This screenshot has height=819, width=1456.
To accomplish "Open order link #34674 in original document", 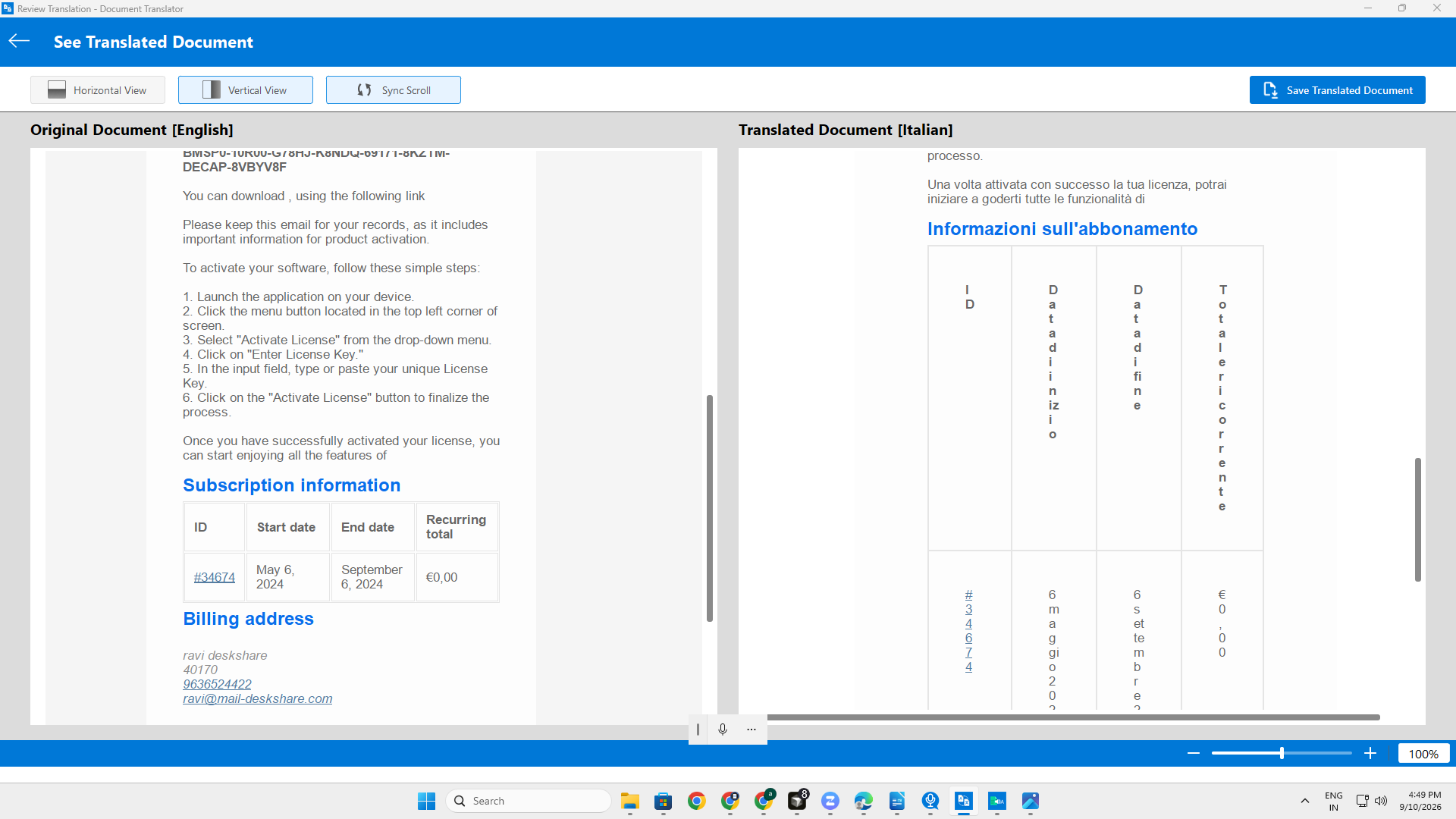I will point(215,577).
